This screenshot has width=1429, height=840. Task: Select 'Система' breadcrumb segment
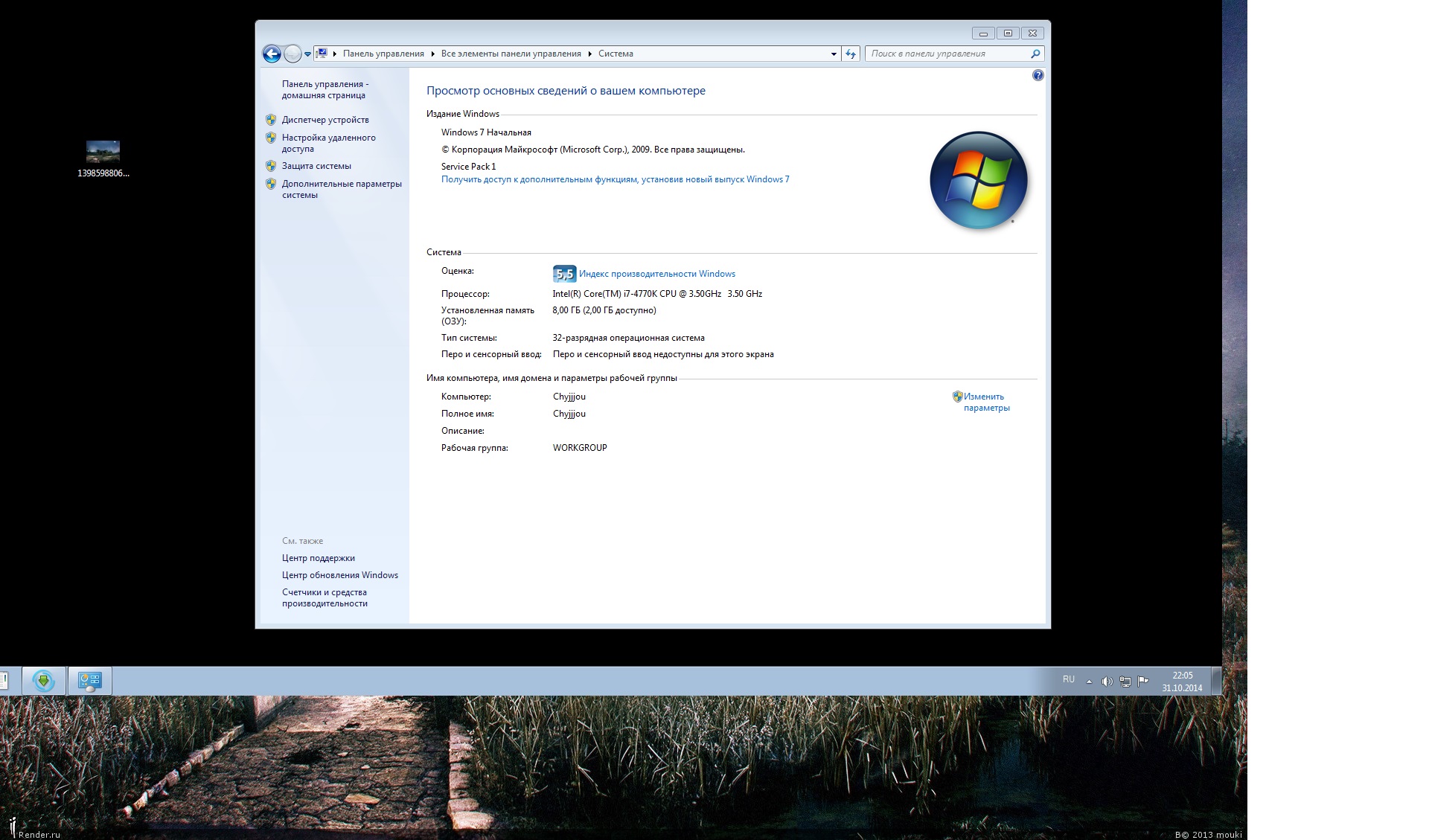[616, 54]
